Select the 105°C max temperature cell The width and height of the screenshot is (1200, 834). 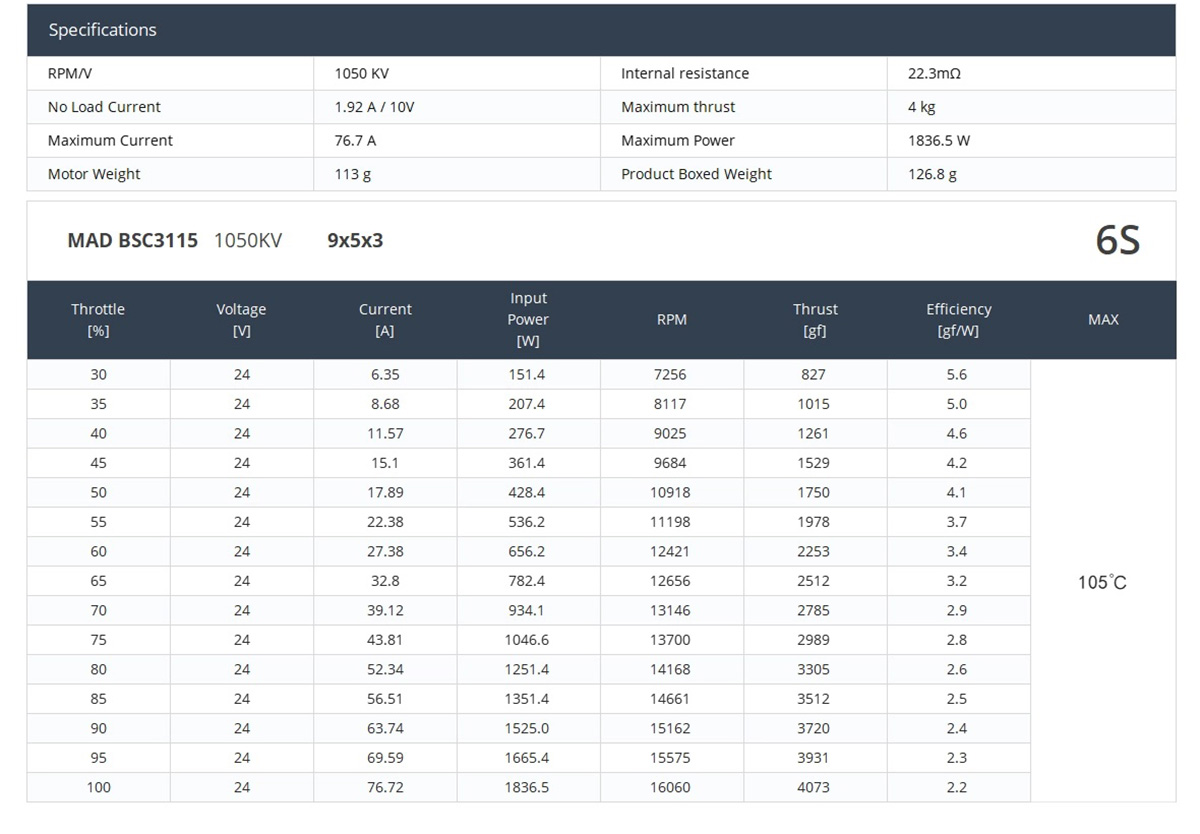coord(1102,582)
